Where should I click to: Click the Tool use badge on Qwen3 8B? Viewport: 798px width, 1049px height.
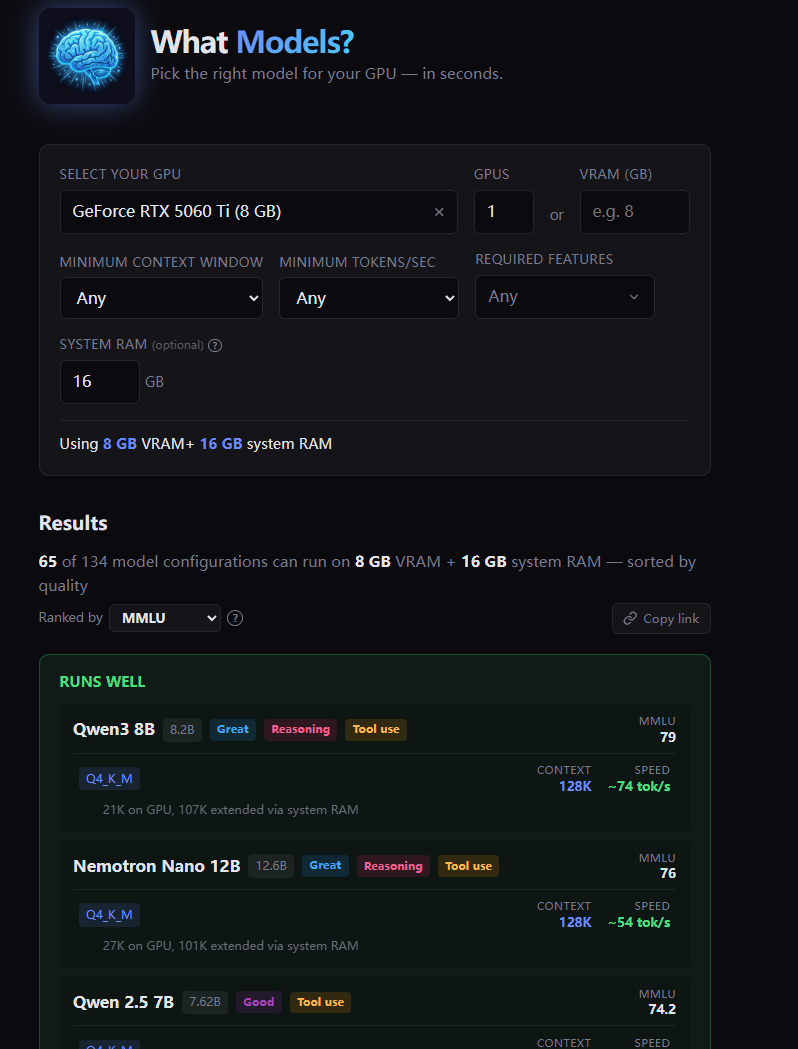376,730
